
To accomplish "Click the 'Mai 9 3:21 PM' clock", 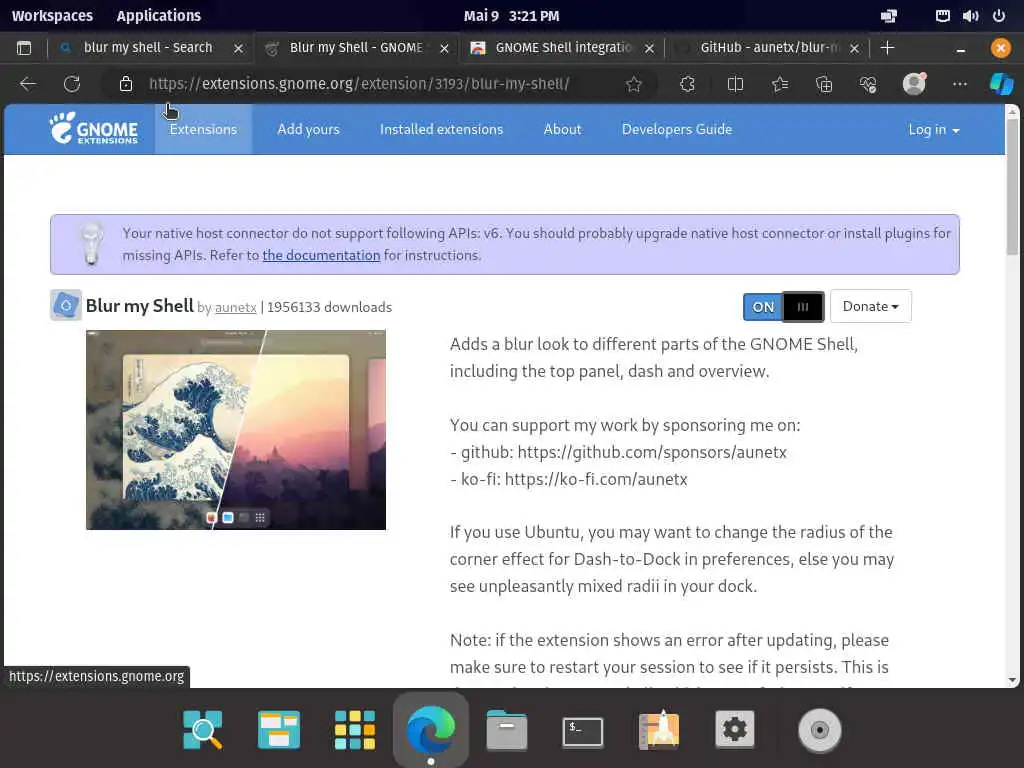I will tap(511, 16).
